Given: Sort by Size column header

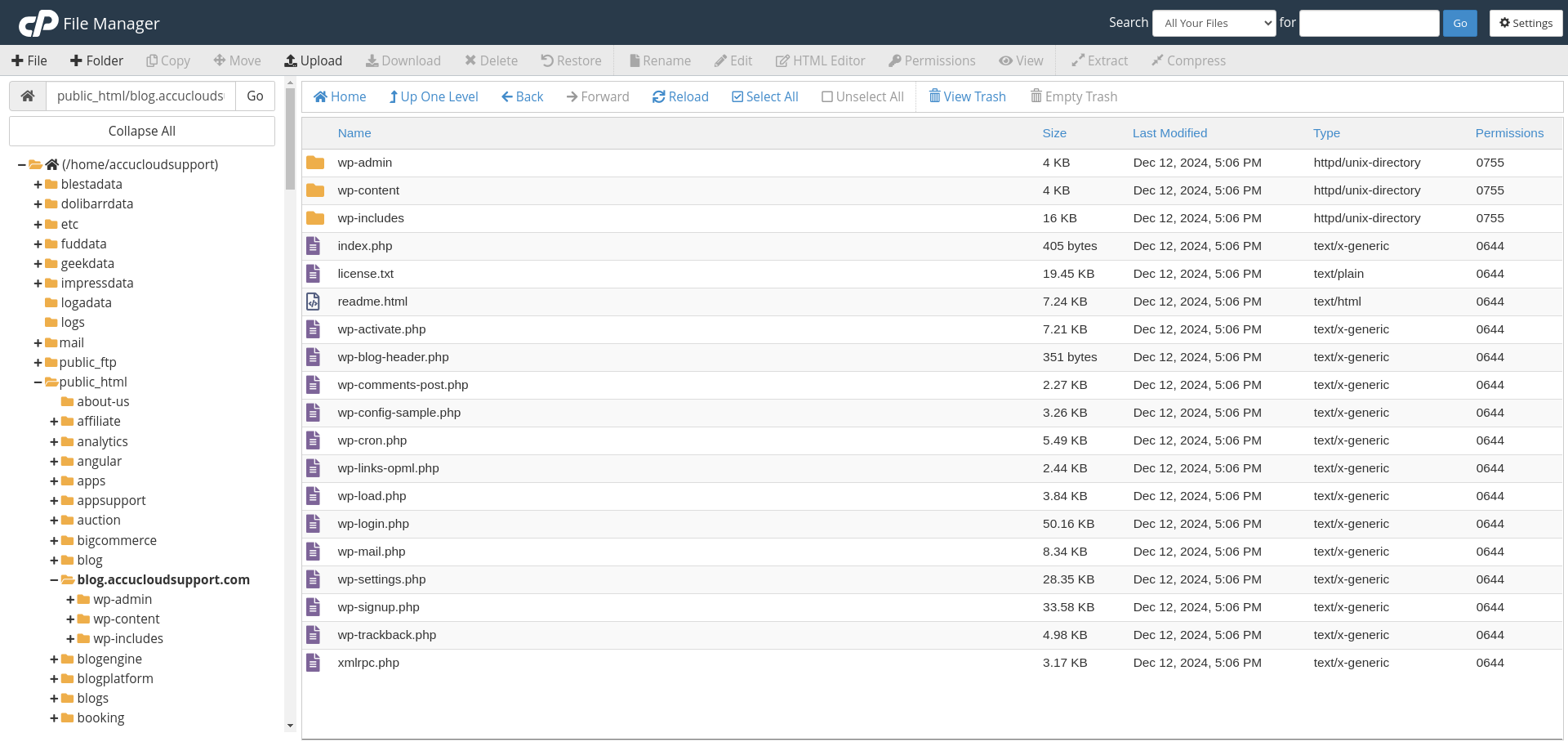Looking at the screenshot, I should [1053, 133].
